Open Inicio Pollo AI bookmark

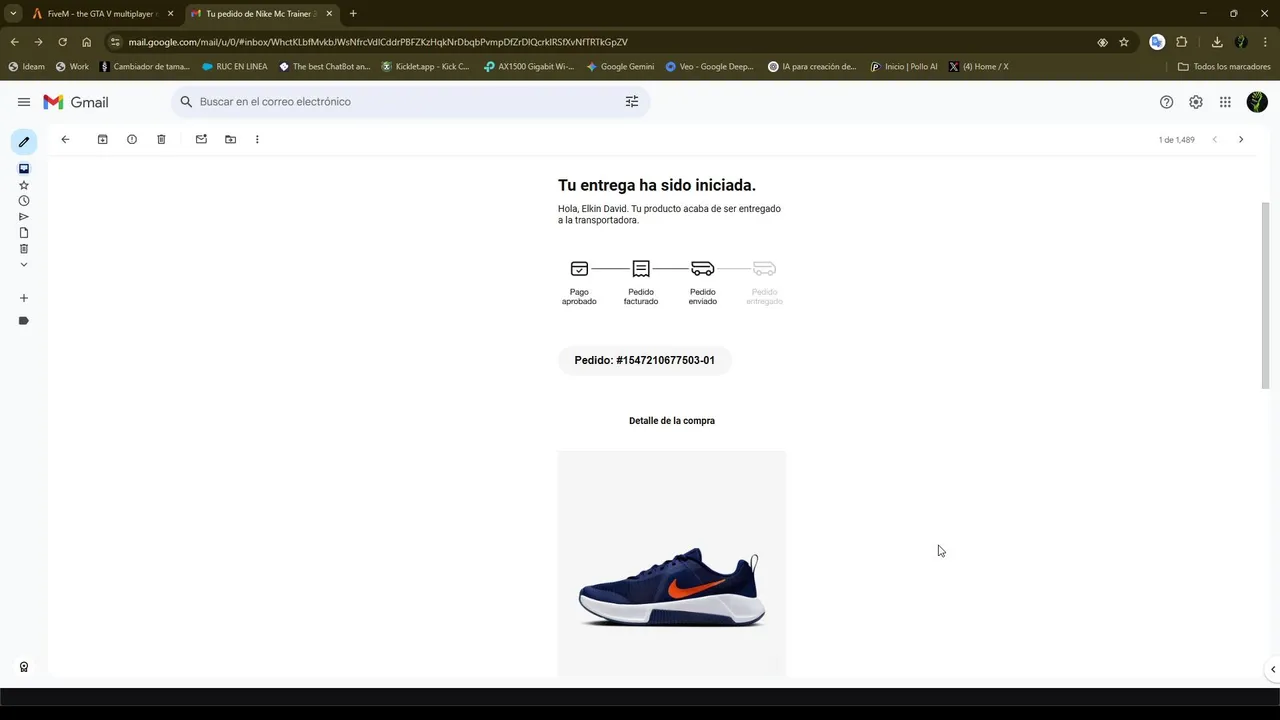(x=904, y=67)
